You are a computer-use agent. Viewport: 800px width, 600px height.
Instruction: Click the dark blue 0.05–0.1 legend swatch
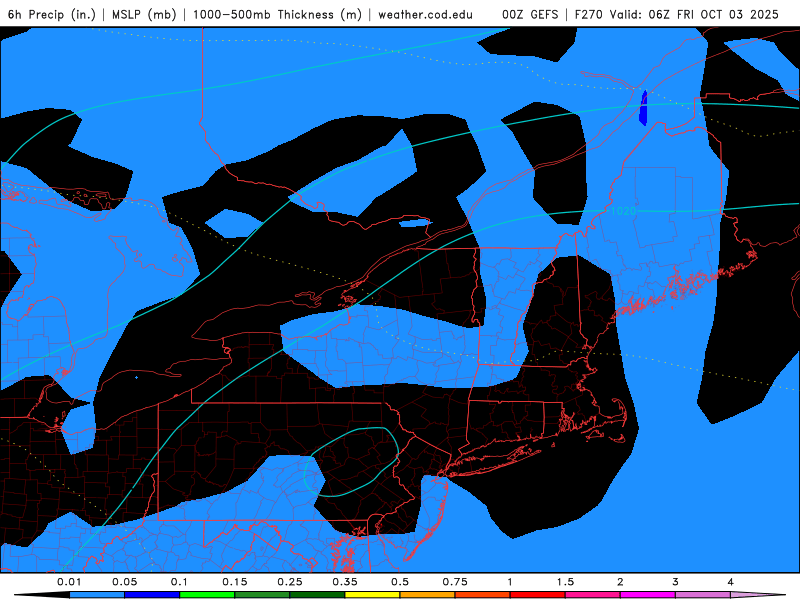(x=152, y=595)
